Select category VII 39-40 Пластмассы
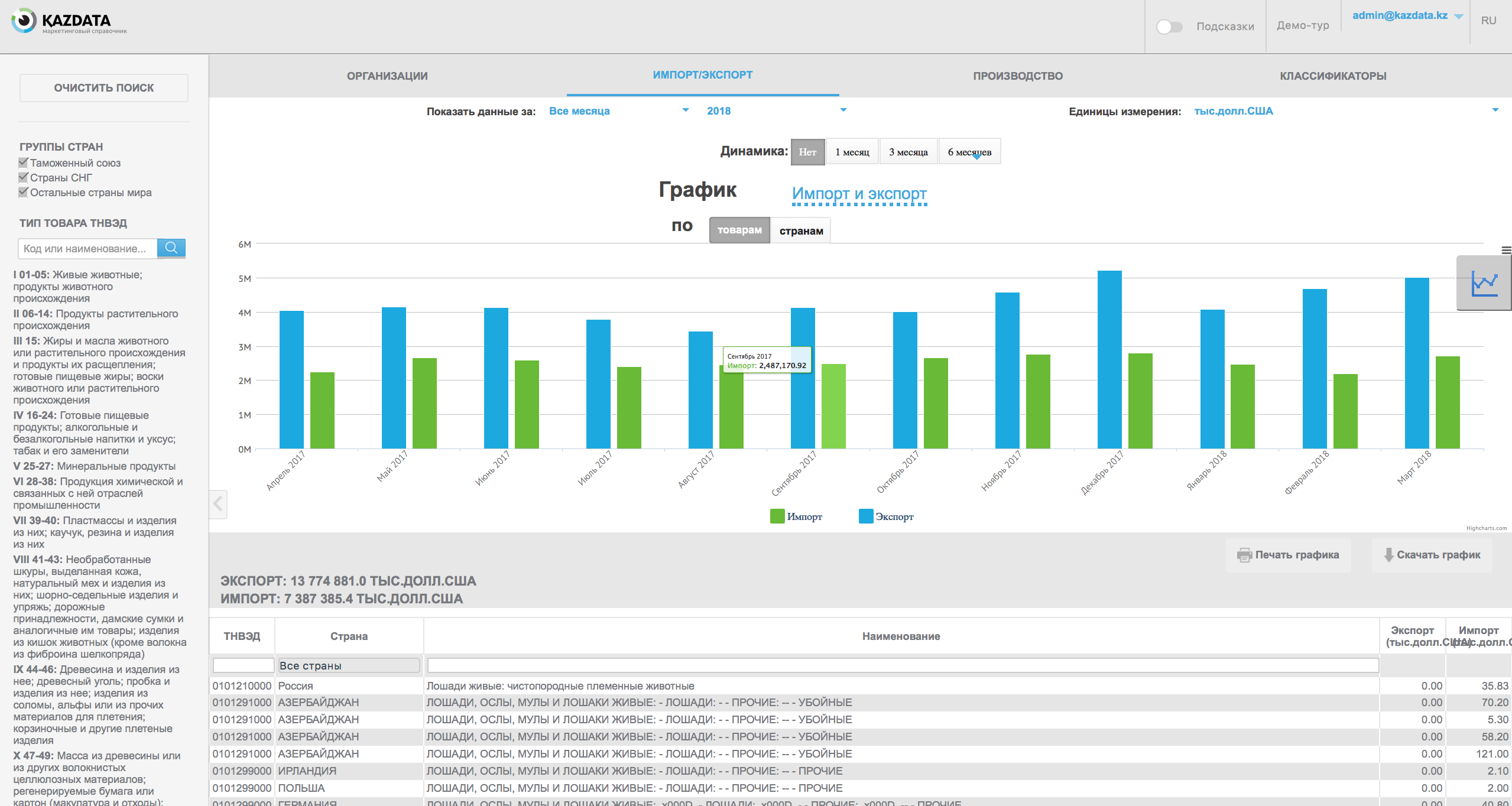 coord(95,532)
